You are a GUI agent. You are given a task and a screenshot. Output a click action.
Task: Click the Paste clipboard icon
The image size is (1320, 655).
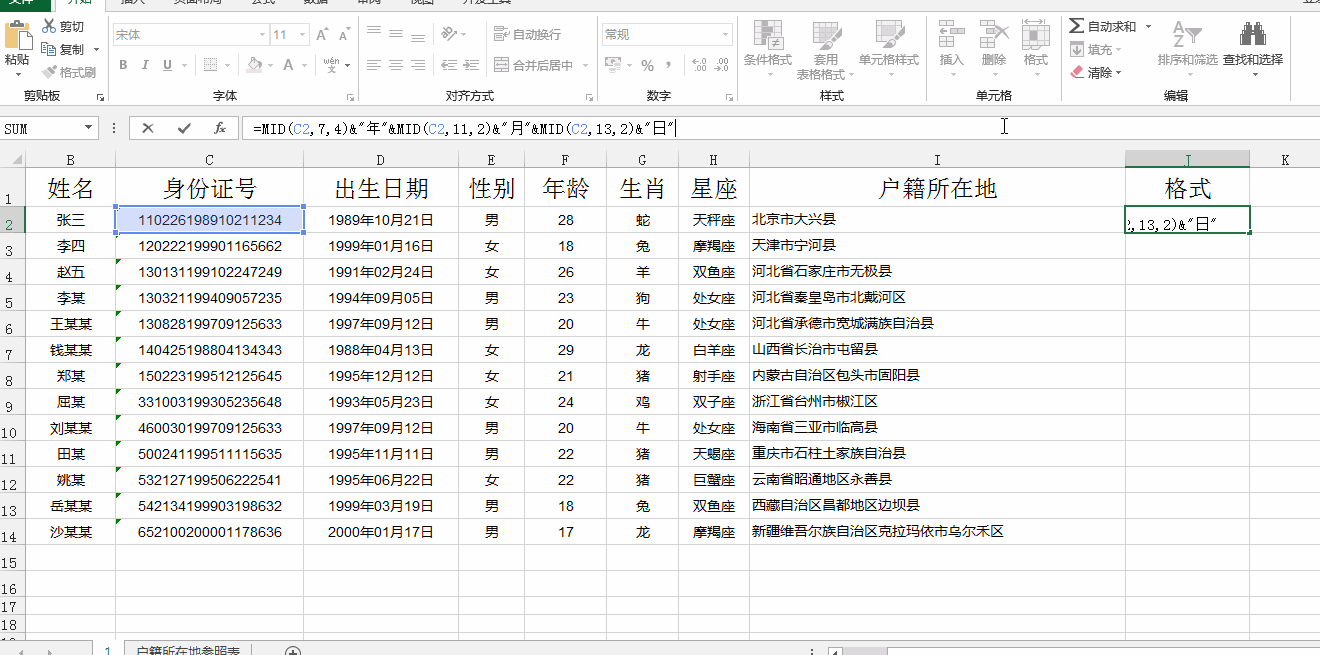[x=17, y=35]
